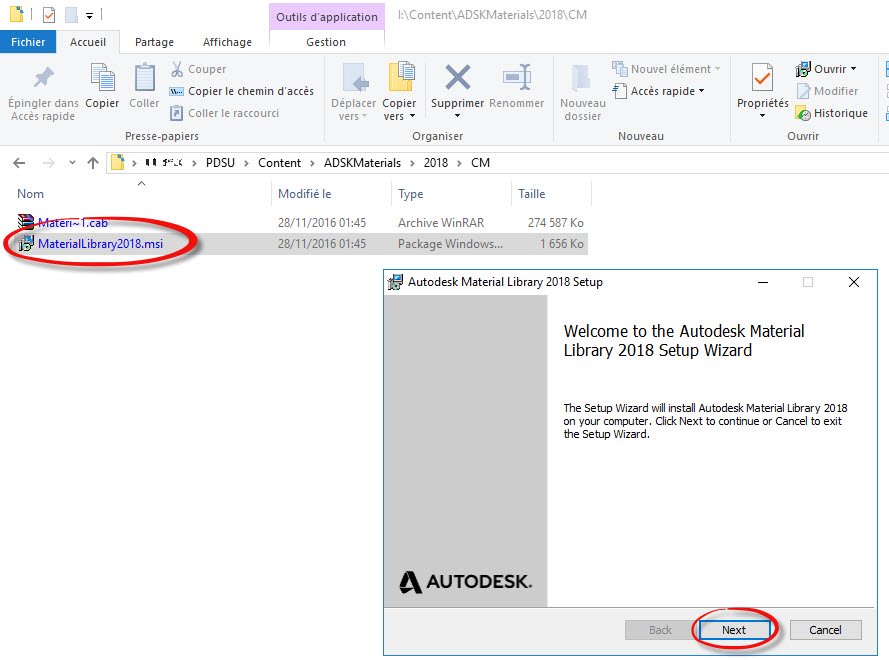Click the installer icon of MaterialLibrary2018.msi
889x660 pixels.
pyautogui.click(x=26, y=244)
